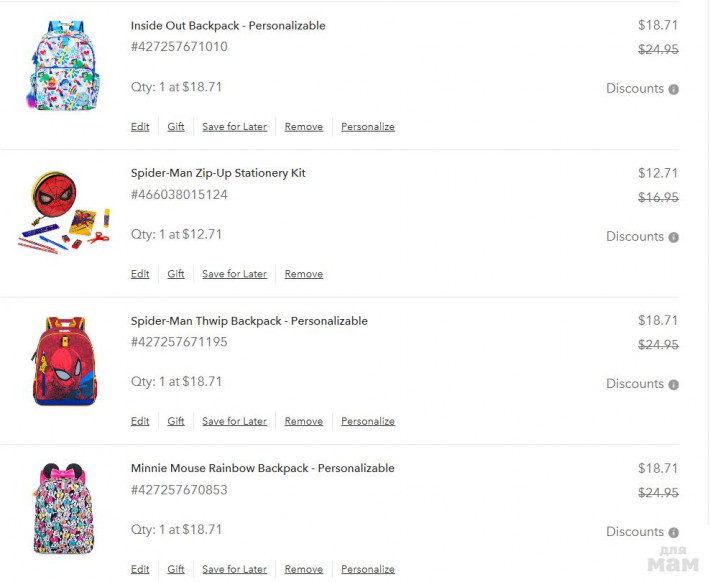Save Spider-Man Stationery Kit for later

(x=234, y=274)
